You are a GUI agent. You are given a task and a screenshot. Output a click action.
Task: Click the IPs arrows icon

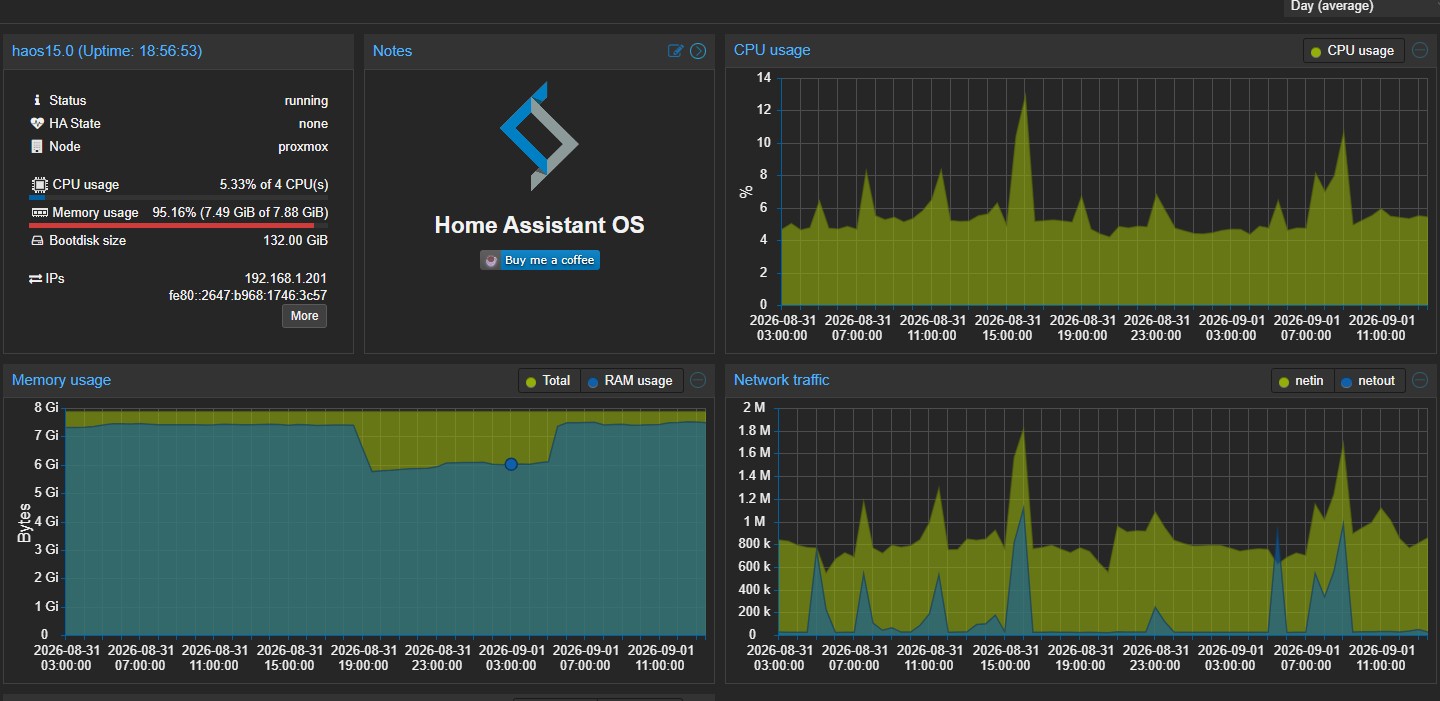(x=36, y=278)
